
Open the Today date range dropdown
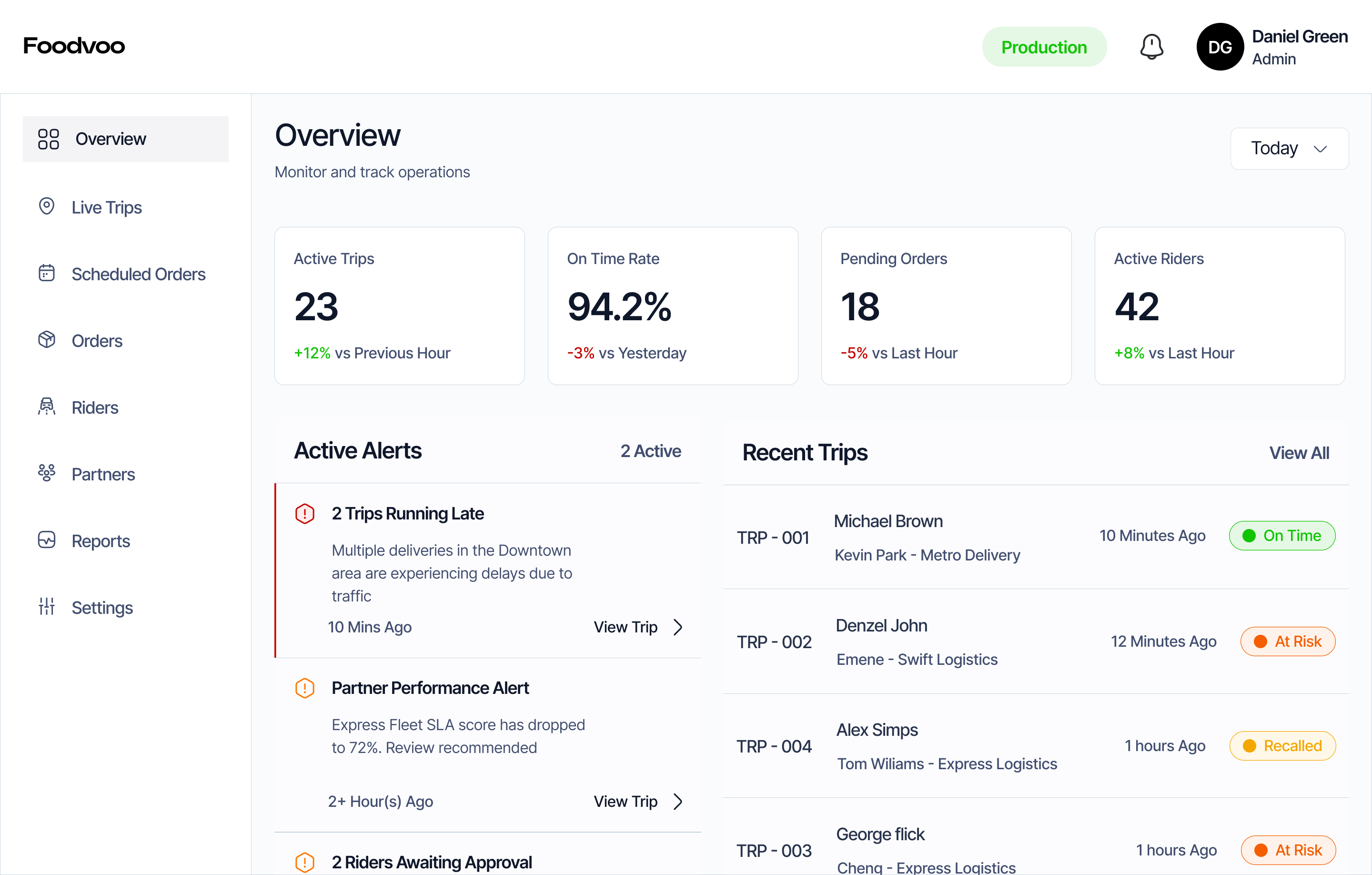[1290, 149]
